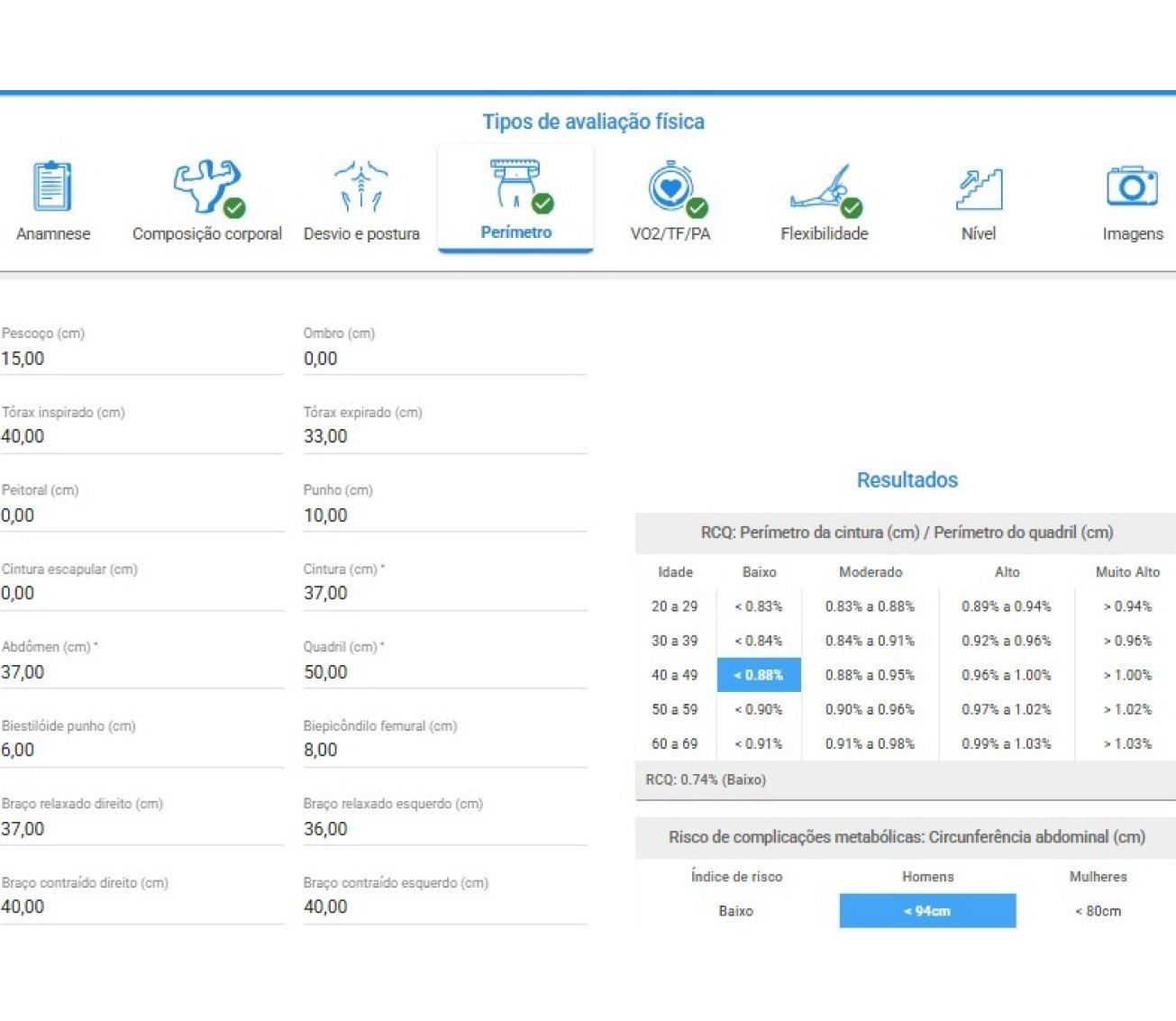
Task: Edit the Tórax inspirado value field
Action: point(141,437)
